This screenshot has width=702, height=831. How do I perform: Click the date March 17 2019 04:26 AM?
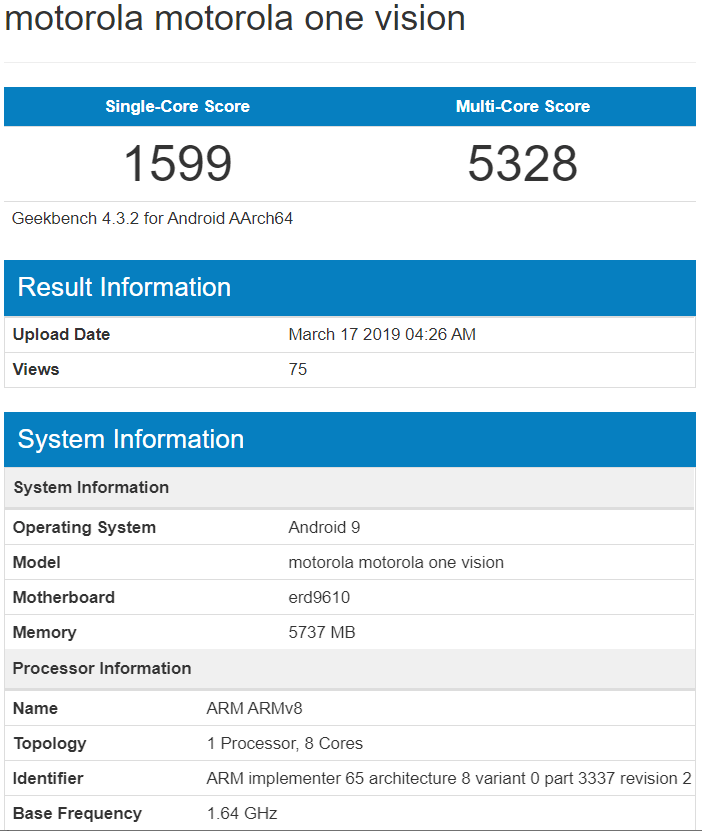(382, 334)
